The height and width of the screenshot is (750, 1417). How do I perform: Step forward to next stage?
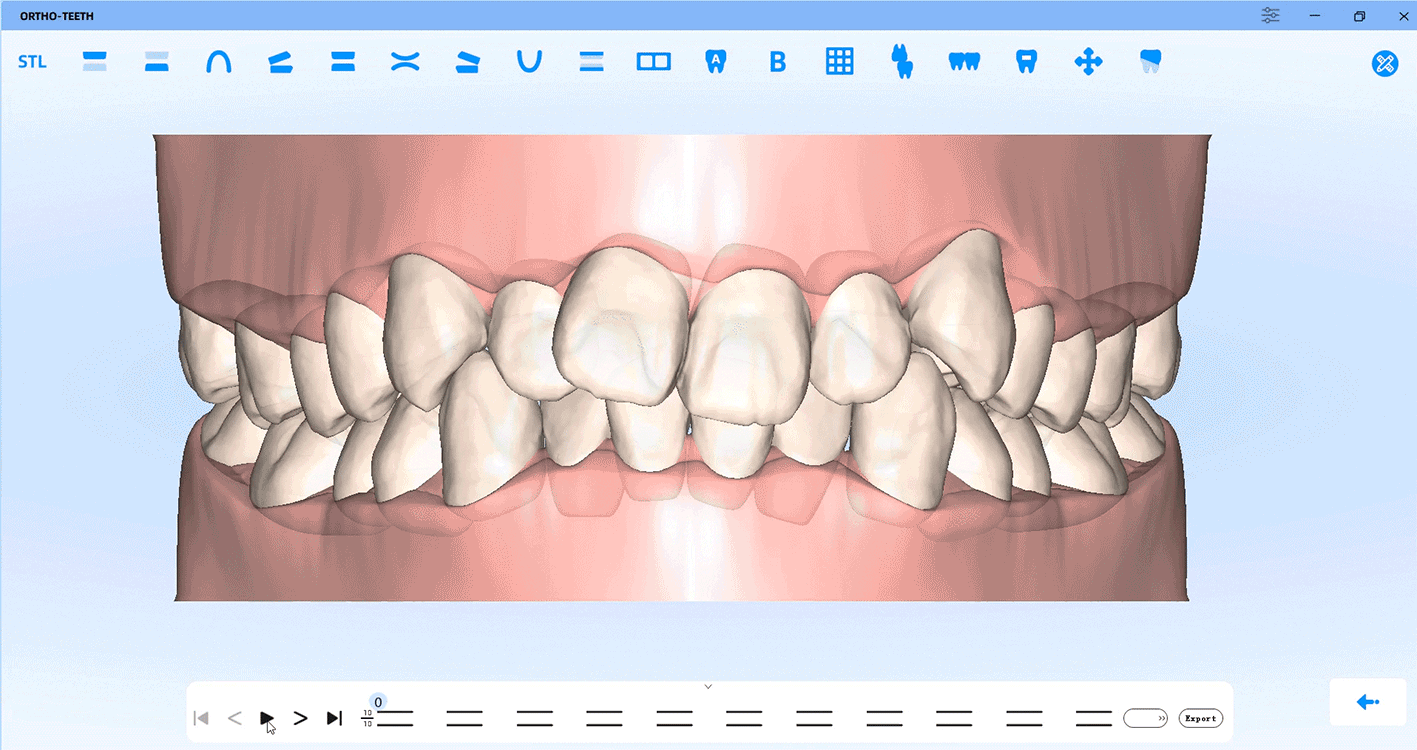300,718
